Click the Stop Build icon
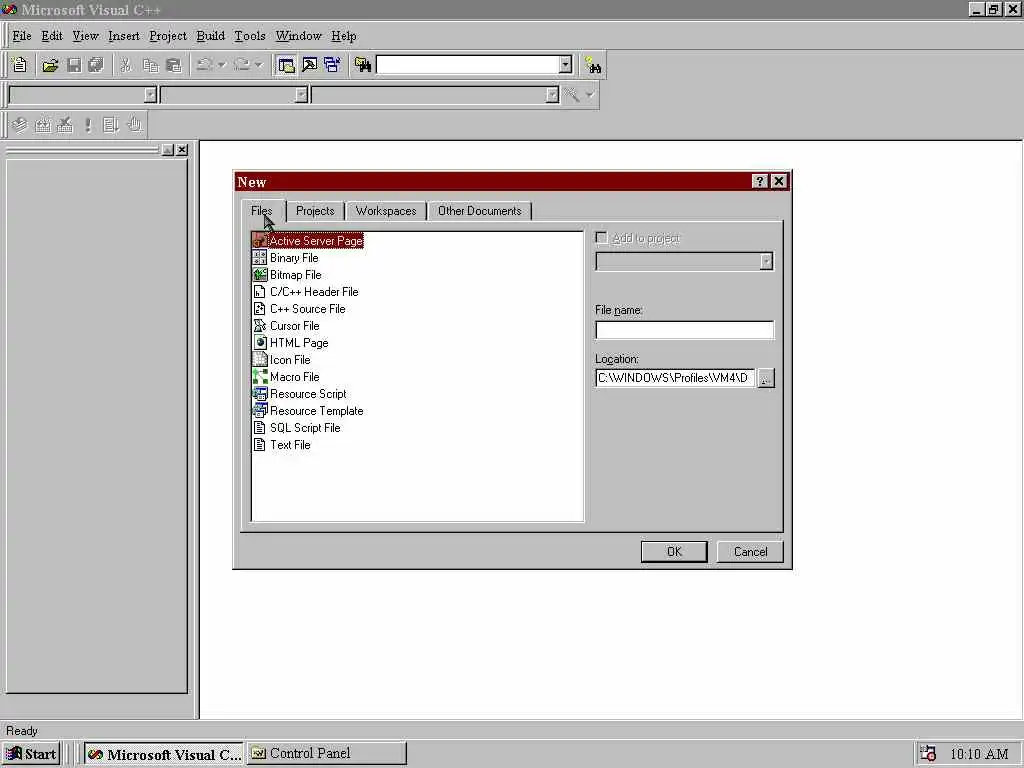The image size is (1024, 768). click(65, 125)
